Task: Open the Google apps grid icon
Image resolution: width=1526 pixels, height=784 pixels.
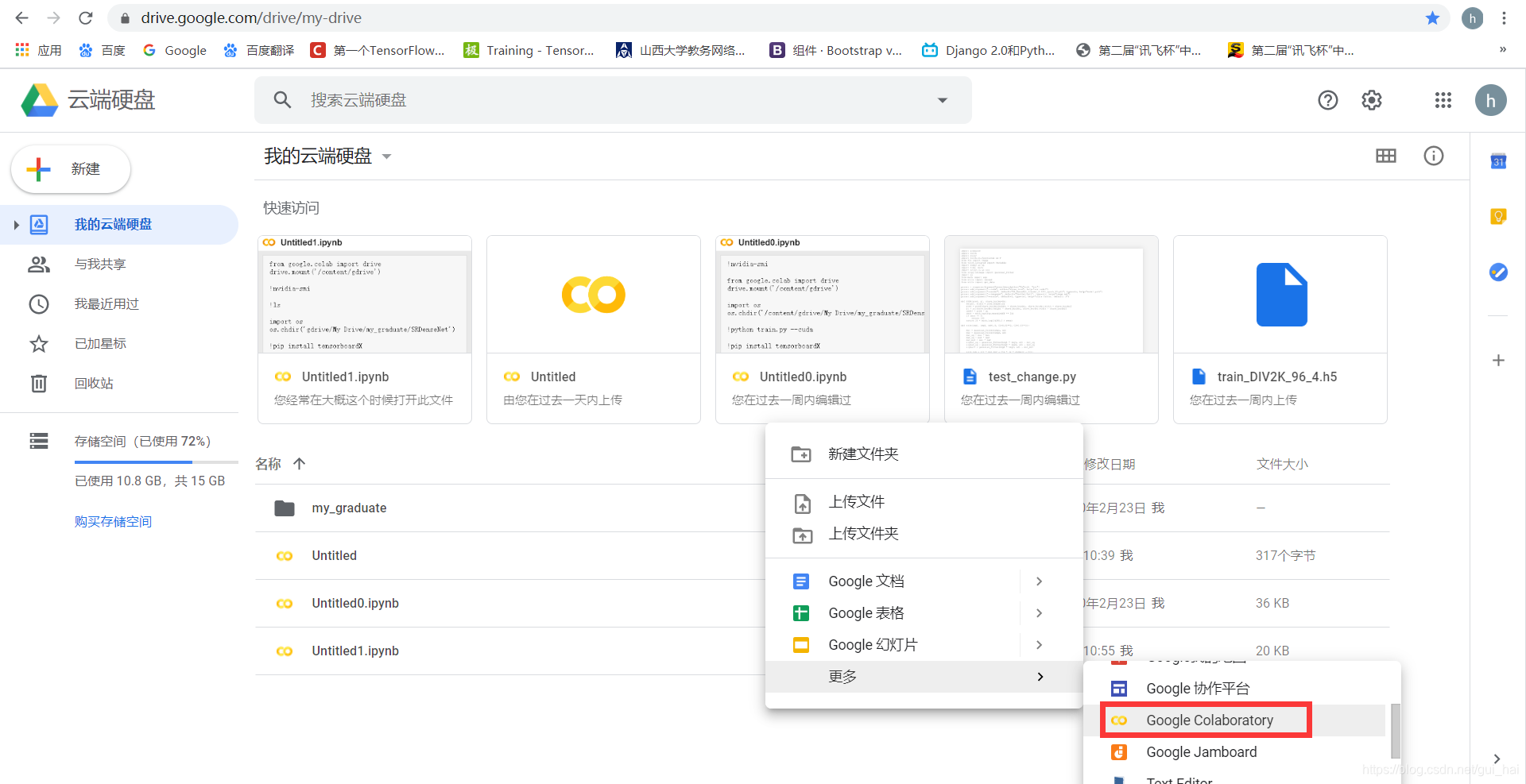Action: click(1443, 100)
